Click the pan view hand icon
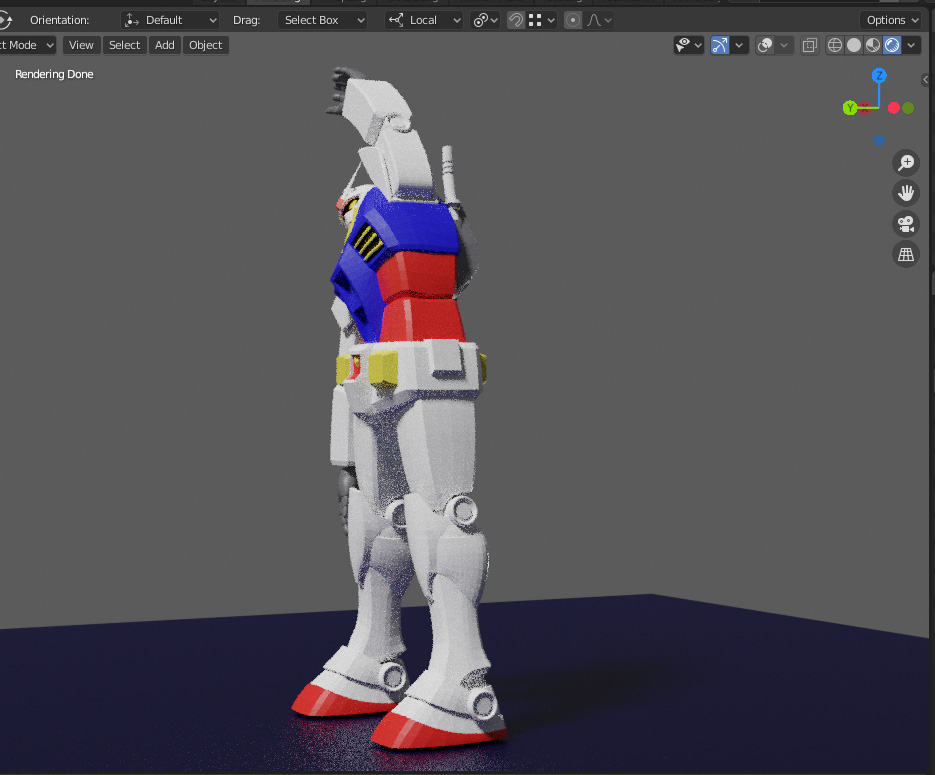Image resolution: width=935 pixels, height=775 pixels. point(906,193)
